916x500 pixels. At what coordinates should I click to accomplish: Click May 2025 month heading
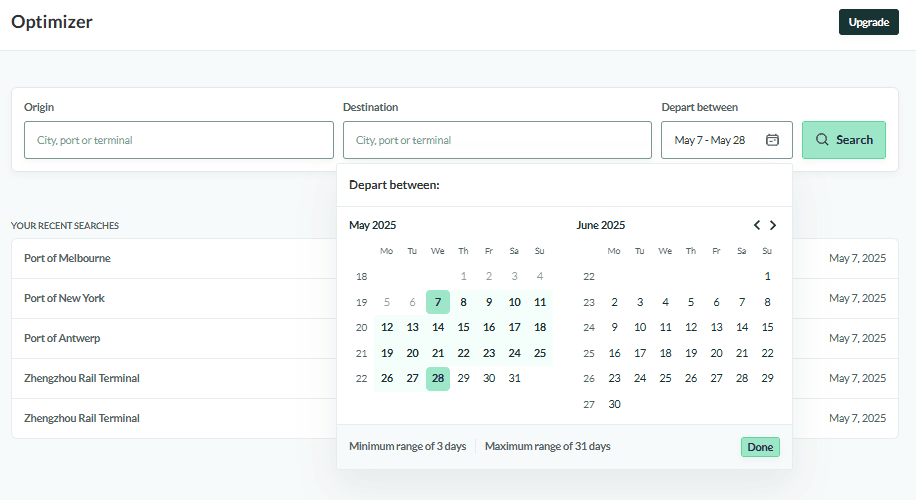(x=372, y=225)
